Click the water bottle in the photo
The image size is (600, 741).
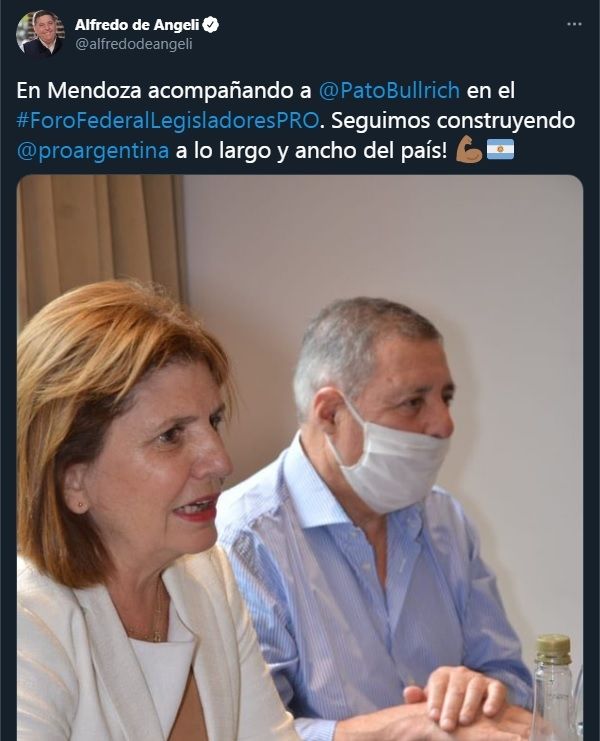553,688
